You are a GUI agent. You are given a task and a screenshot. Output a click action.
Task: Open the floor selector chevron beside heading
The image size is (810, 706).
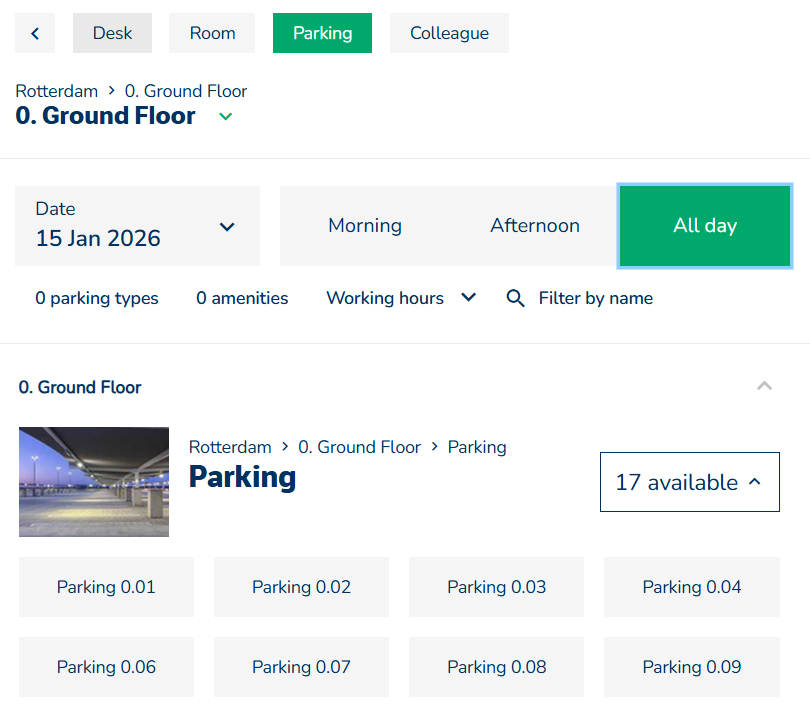point(226,117)
